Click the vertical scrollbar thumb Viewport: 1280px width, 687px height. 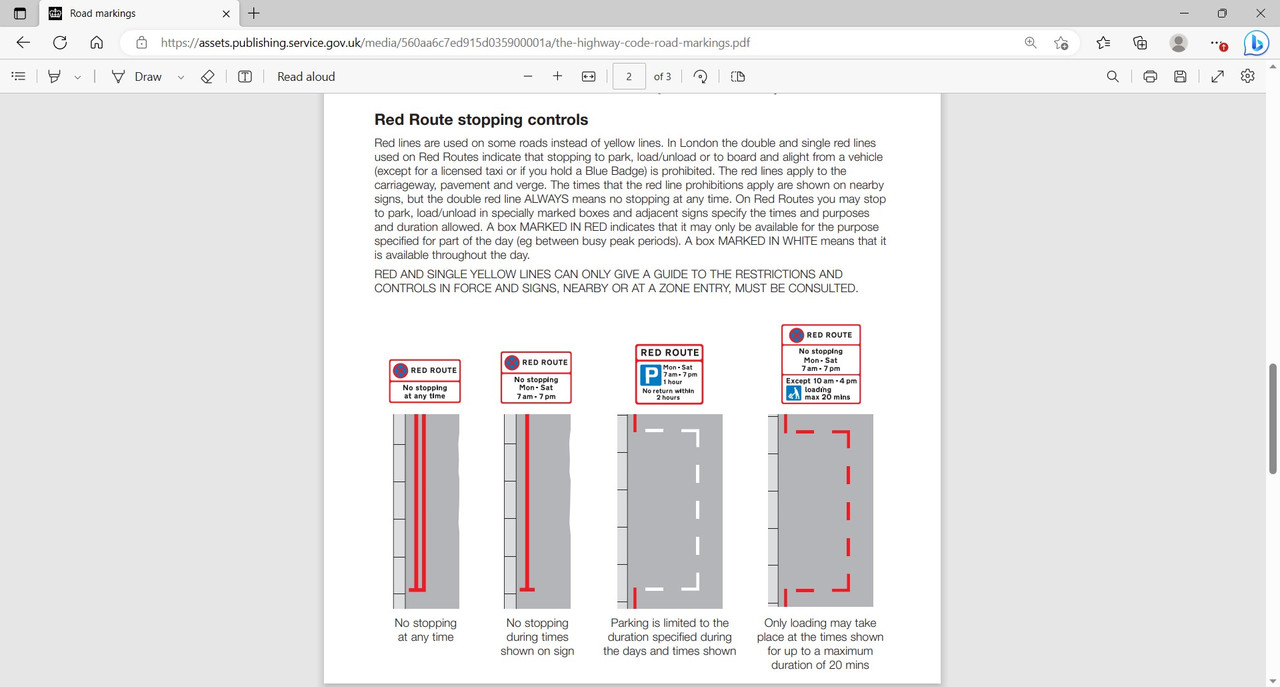pyautogui.click(x=1273, y=420)
